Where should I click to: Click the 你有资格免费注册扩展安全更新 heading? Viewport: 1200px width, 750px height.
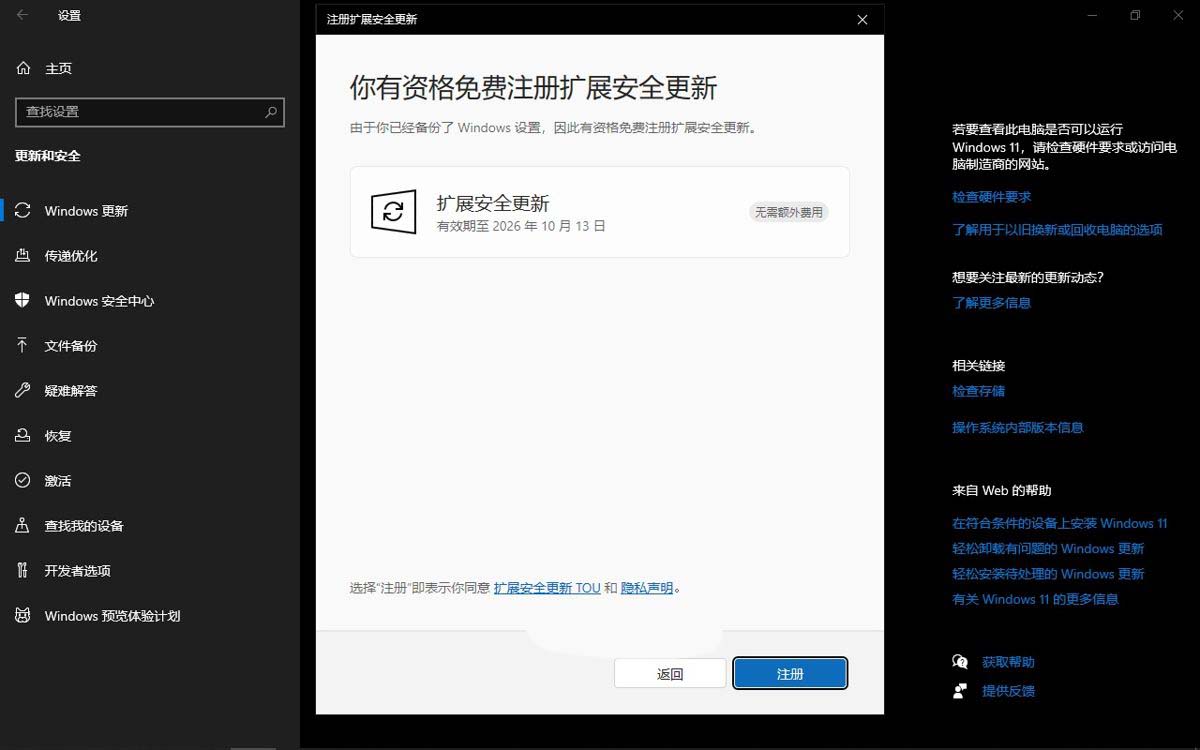coord(533,87)
